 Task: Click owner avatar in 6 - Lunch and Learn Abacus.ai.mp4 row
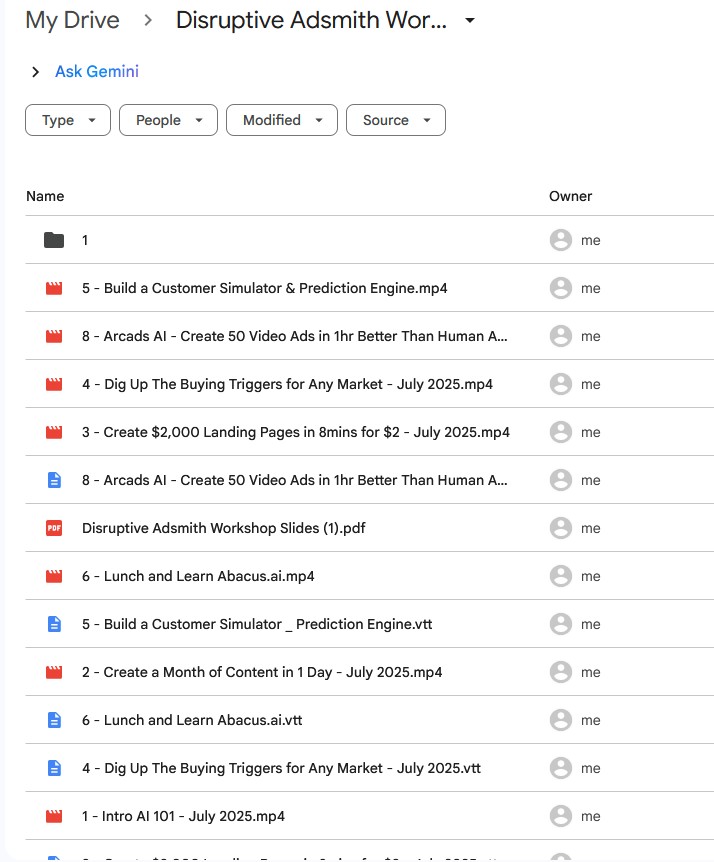561,576
